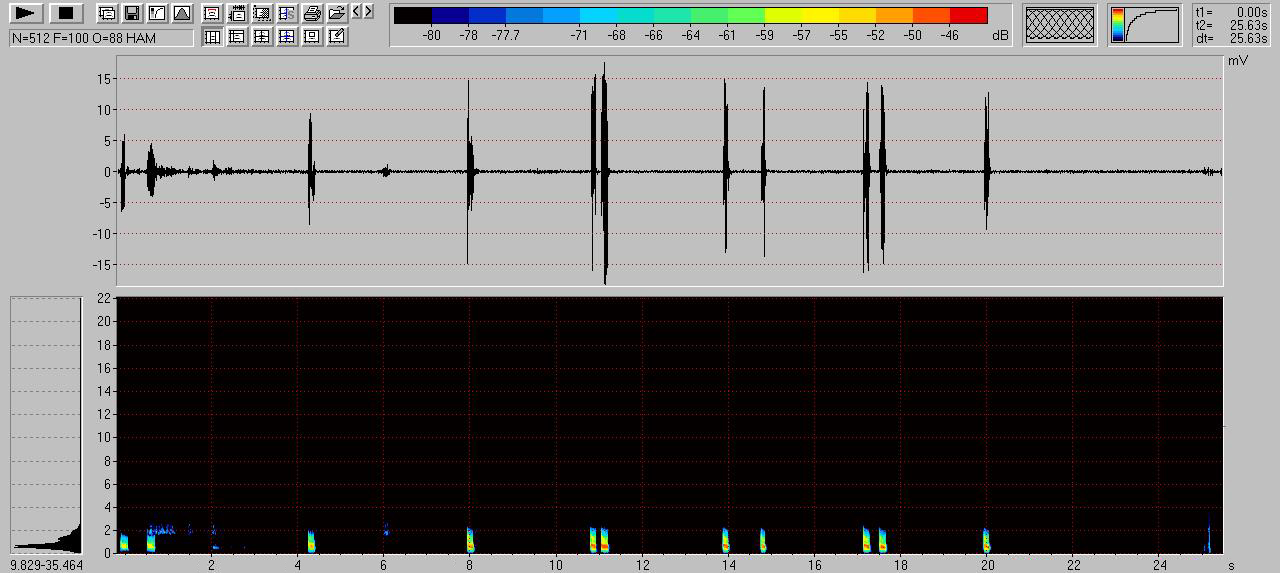Click the curve display icon in toolbar

pyautogui.click(x=157, y=13)
